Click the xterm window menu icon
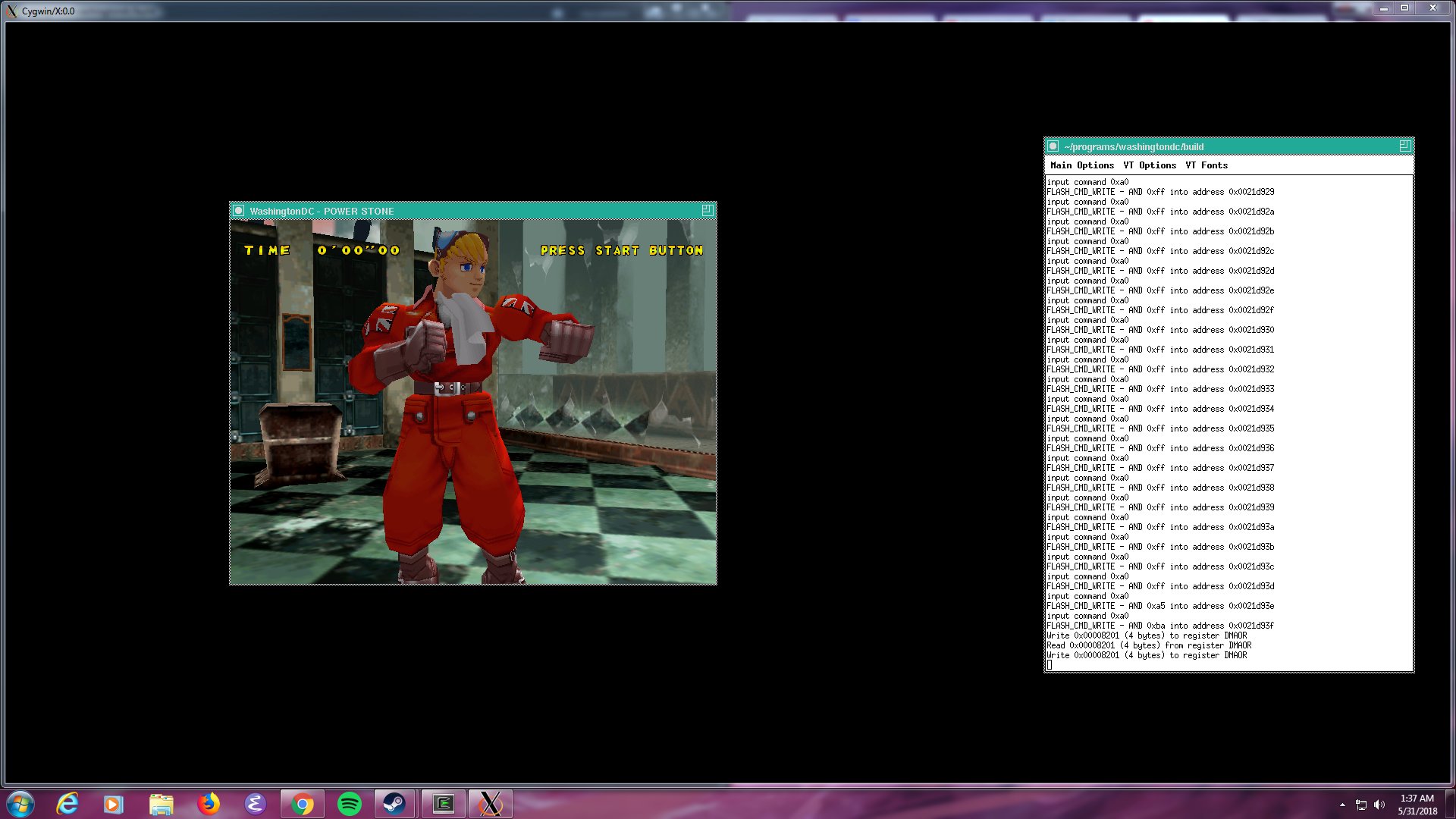This screenshot has width=1456, height=819. pyautogui.click(x=1053, y=146)
